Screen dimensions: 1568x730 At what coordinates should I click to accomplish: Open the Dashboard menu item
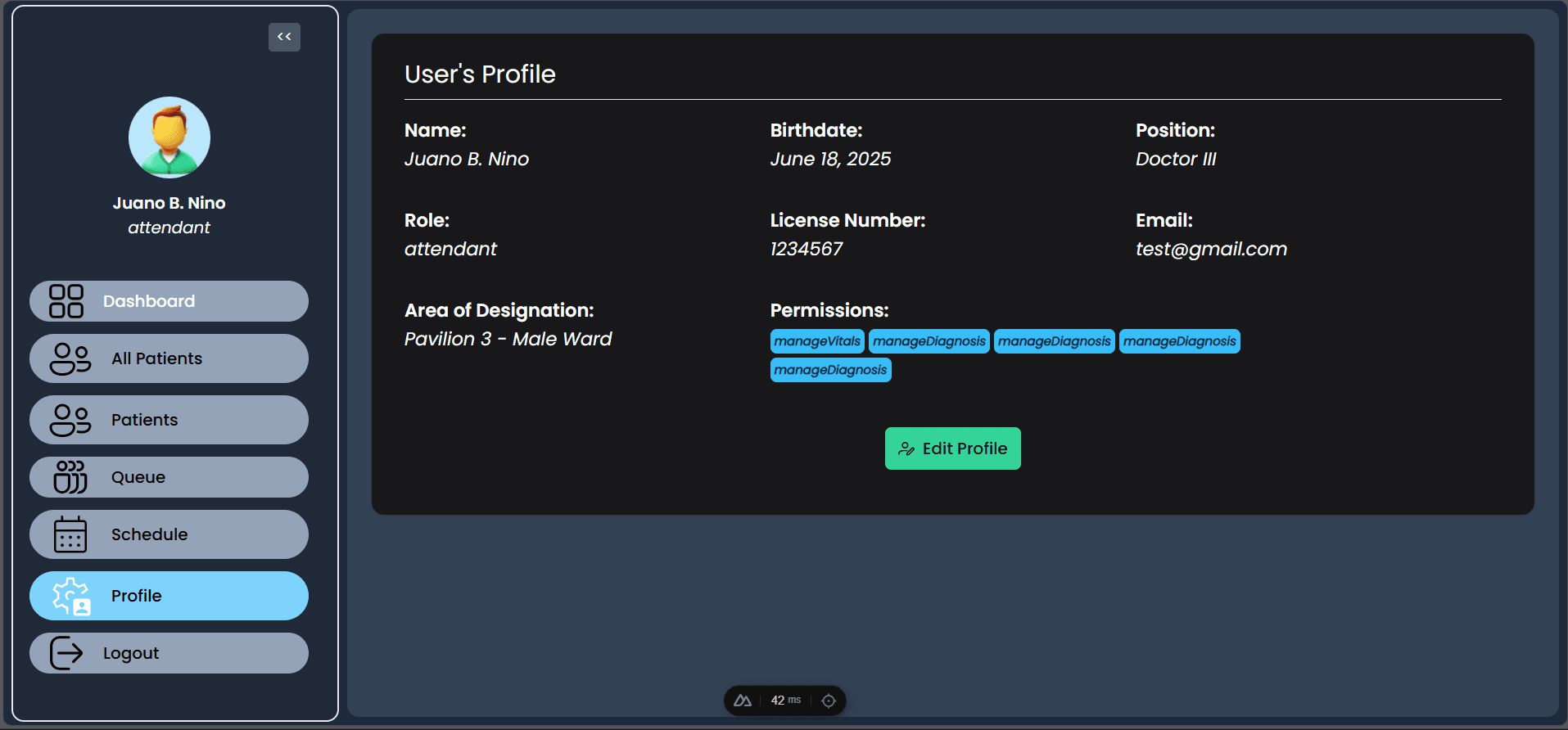click(x=169, y=301)
